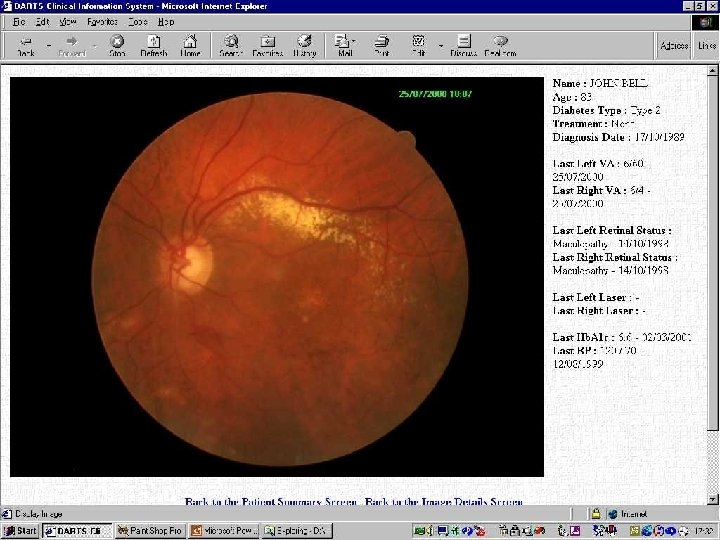Open the Tools menu
This screenshot has height=540, width=720.
click(x=137, y=20)
